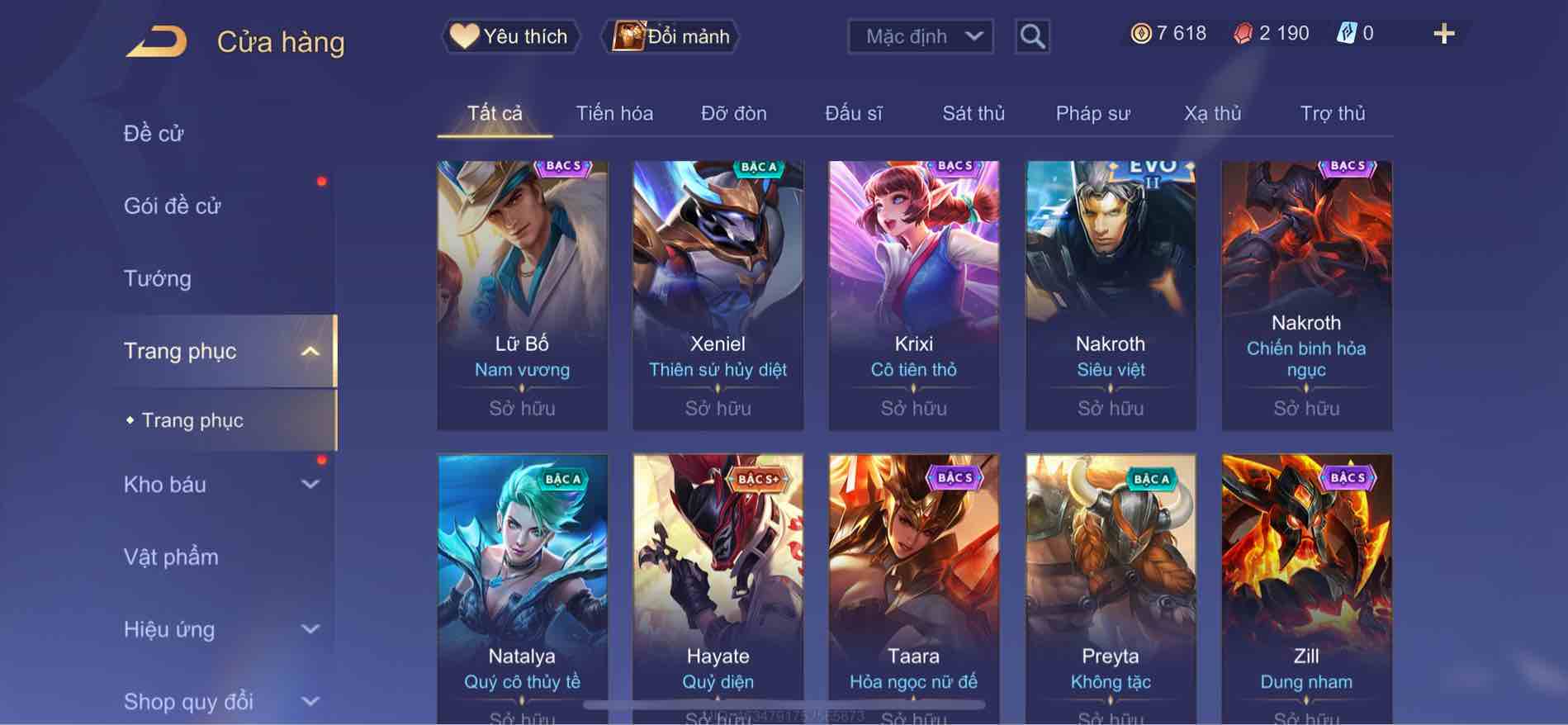Select the Sát thủ tab
Screen dimensions: 1568x725
tap(973, 113)
